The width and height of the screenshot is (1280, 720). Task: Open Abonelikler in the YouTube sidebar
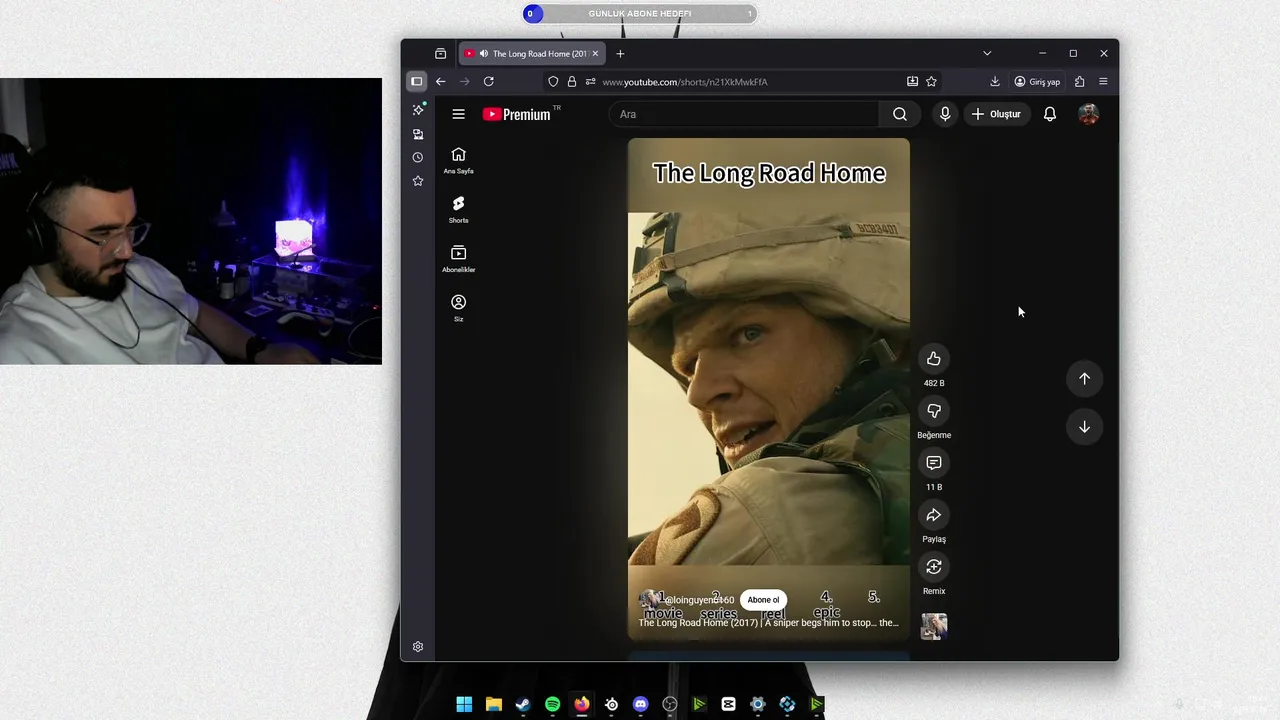458,258
